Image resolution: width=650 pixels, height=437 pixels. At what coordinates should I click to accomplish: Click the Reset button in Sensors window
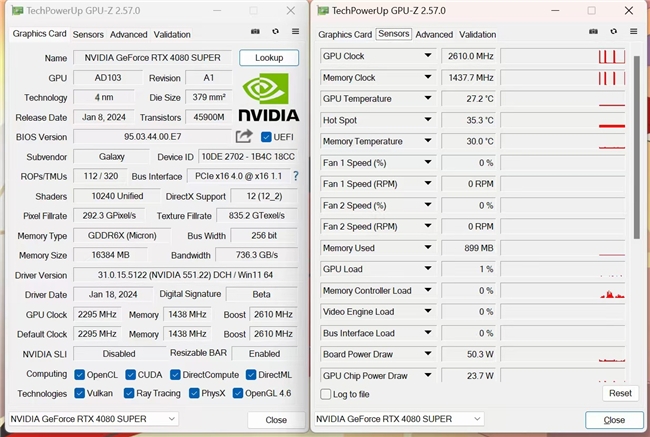tap(620, 393)
